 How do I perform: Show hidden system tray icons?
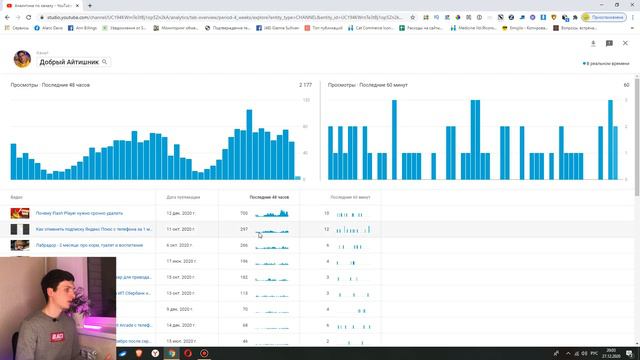point(568,353)
